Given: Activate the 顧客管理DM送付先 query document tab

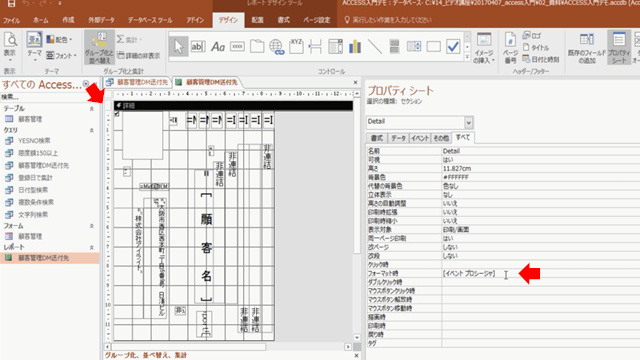Looking at the screenshot, I should point(138,82).
